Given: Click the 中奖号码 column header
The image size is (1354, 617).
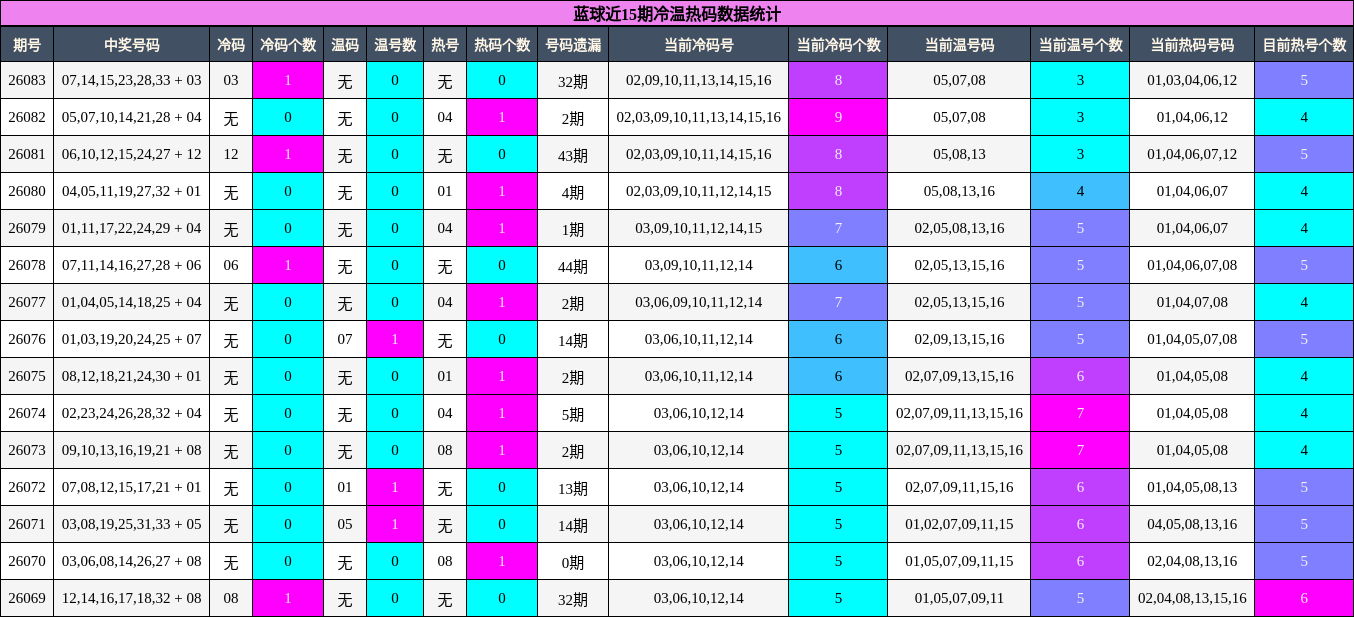Looking at the screenshot, I should point(131,44).
